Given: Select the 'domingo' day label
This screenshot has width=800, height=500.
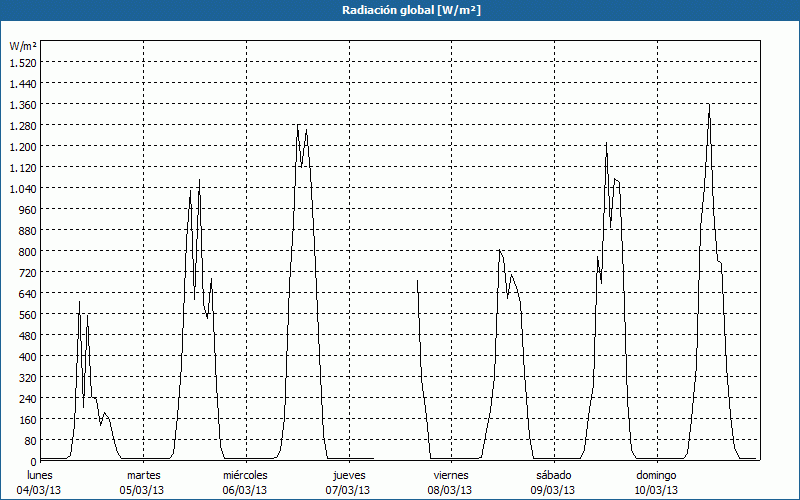Looking at the screenshot, I should pos(656,475).
